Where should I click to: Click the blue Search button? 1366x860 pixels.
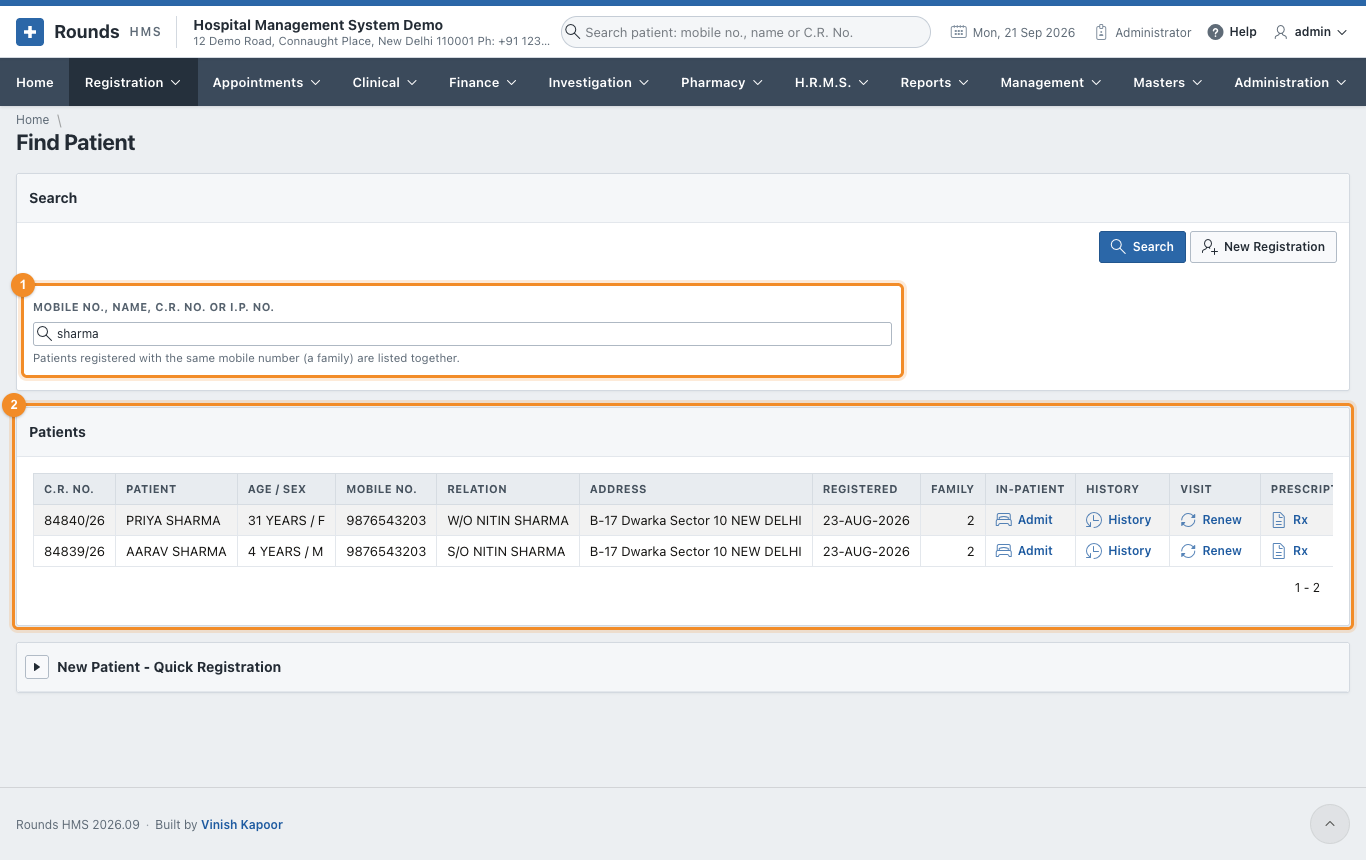tap(1142, 247)
